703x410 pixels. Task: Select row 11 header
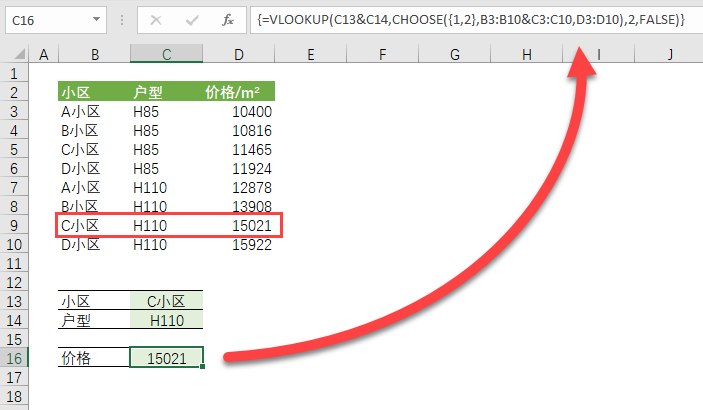point(14,263)
